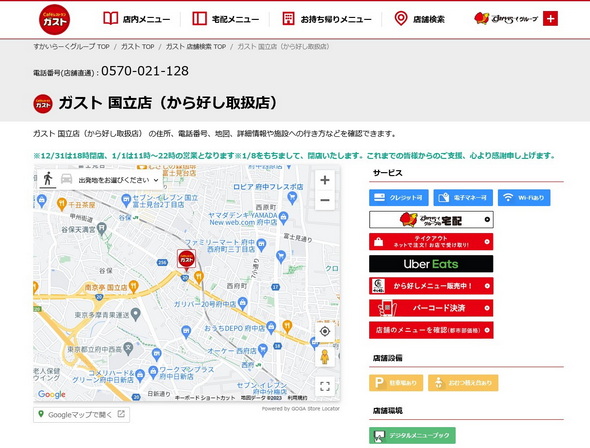Viewport: 590px width, 448px height.
Task: Click the デジタルメニューブック badge
Action: pos(412,435)
